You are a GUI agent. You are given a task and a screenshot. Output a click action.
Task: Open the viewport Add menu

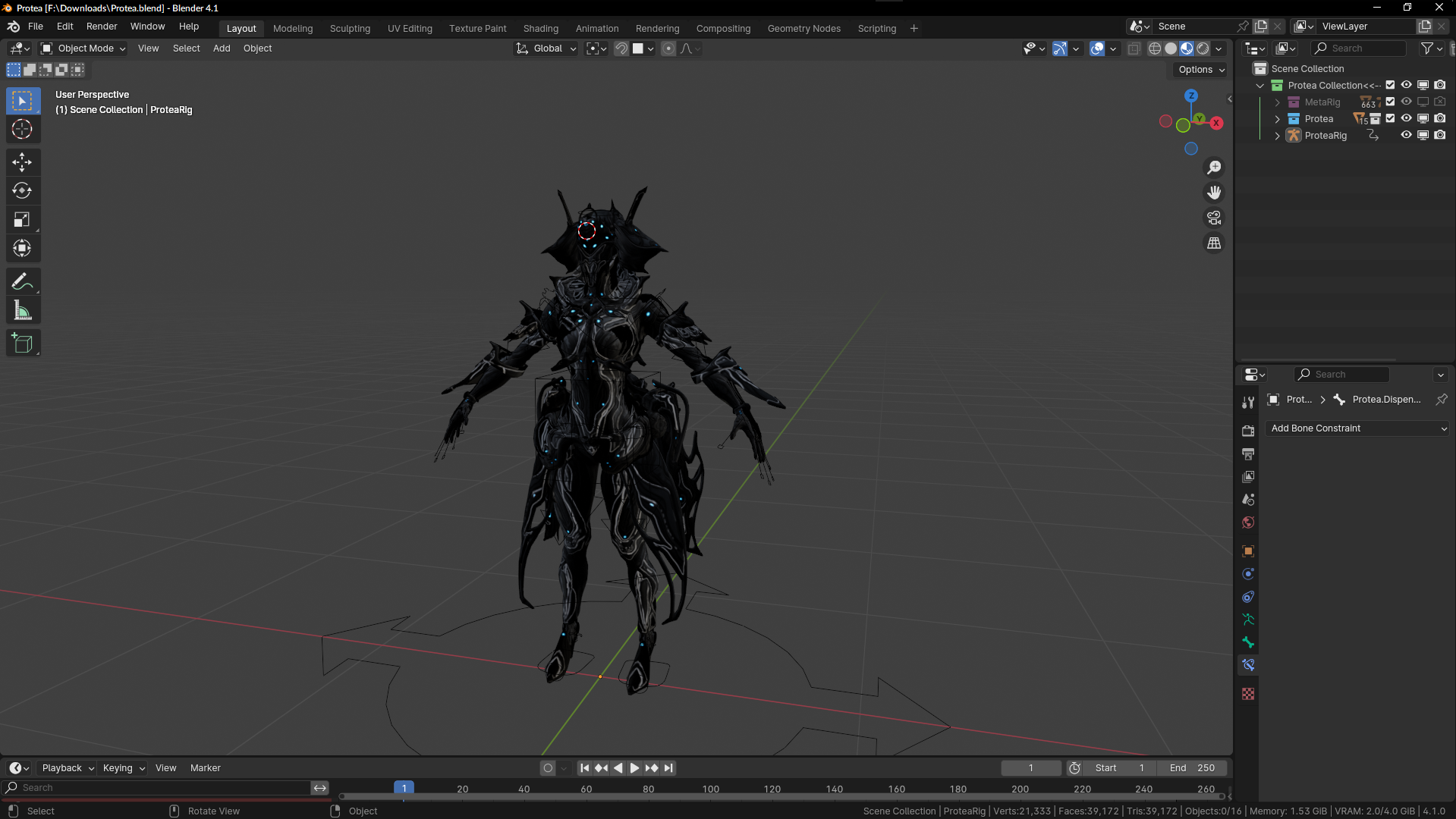(x=222, y=49)
